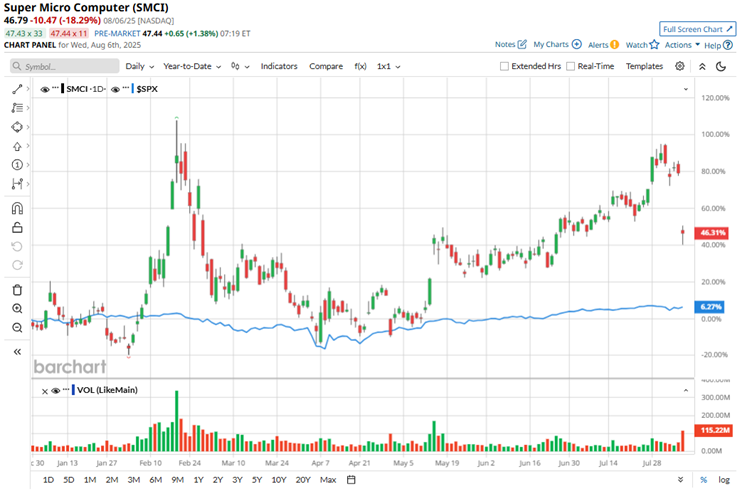
Task: Select the 1M time range
Action: (90, 480)
